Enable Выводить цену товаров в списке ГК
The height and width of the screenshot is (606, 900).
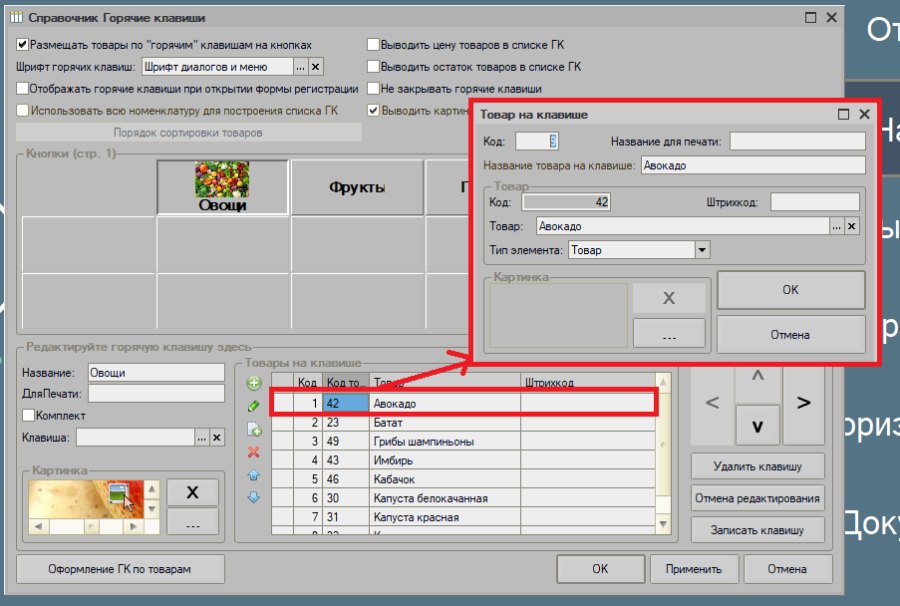(373, 45)
